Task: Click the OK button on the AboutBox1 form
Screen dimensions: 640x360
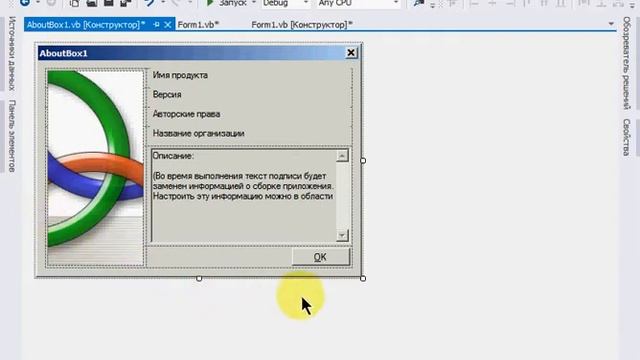Action: (x=321, y=257)
